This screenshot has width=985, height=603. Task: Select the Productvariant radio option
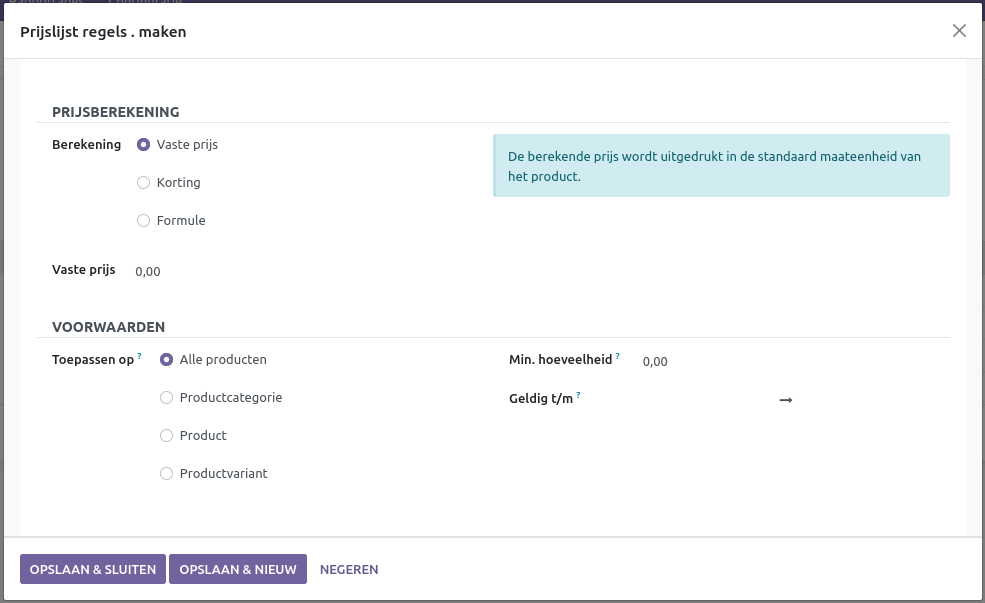[167, 474]
